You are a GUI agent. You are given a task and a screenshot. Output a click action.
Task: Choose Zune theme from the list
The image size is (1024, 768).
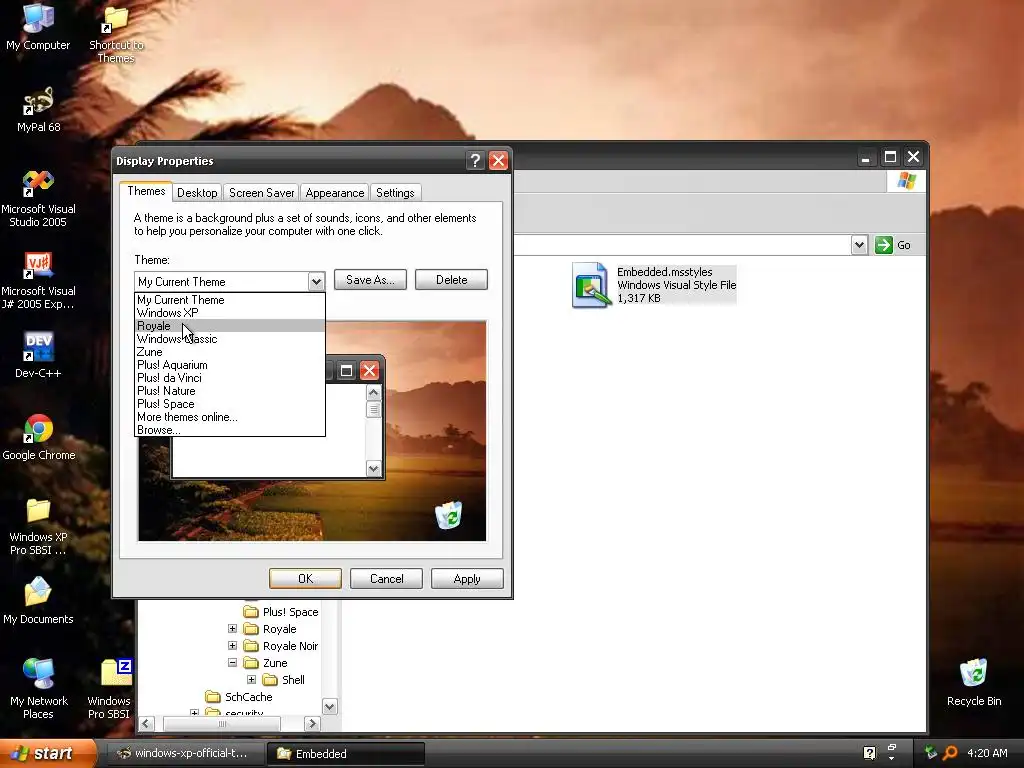pos(230,352)
